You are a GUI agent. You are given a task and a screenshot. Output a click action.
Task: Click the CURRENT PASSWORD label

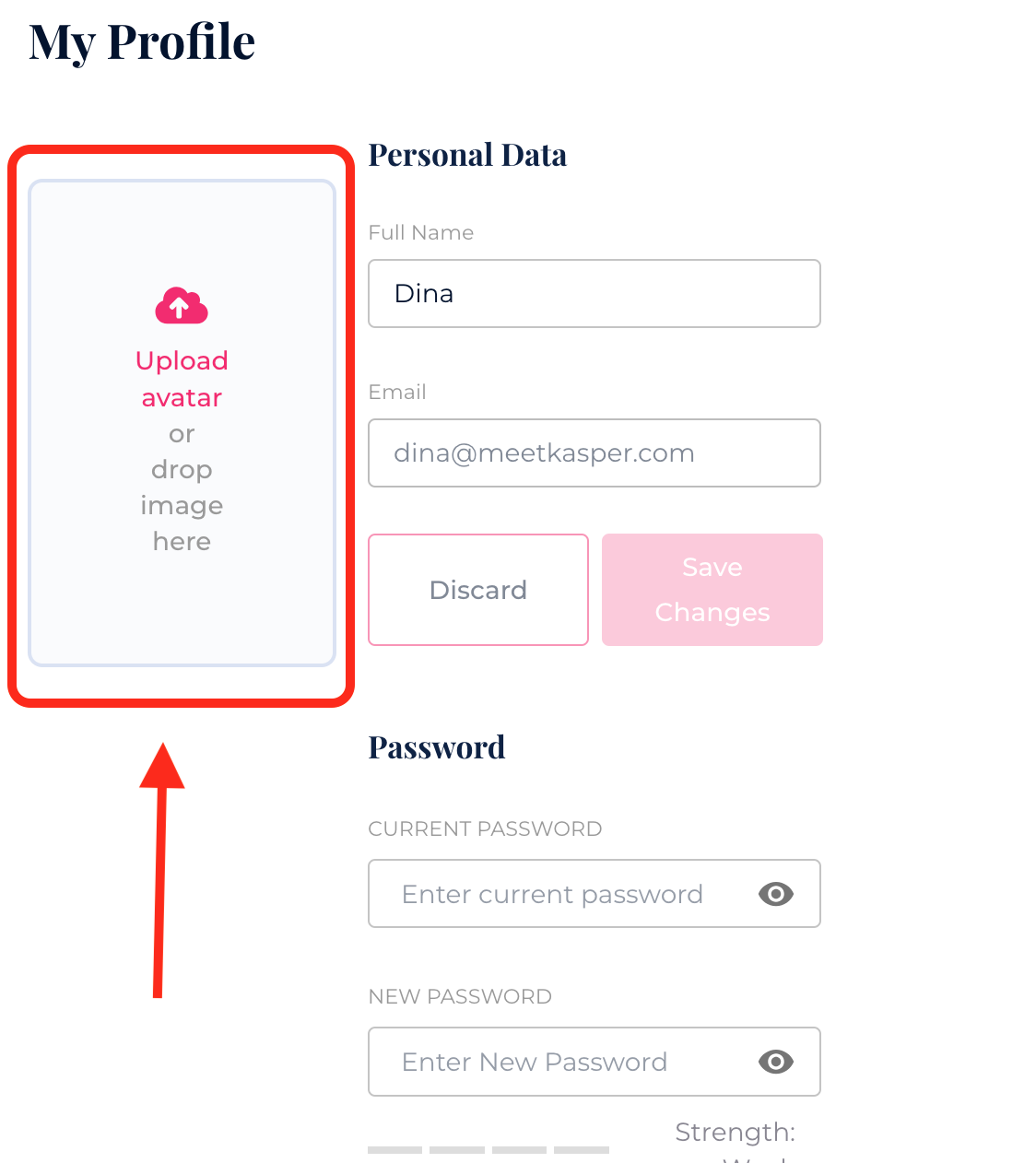[x=485, y=829]
